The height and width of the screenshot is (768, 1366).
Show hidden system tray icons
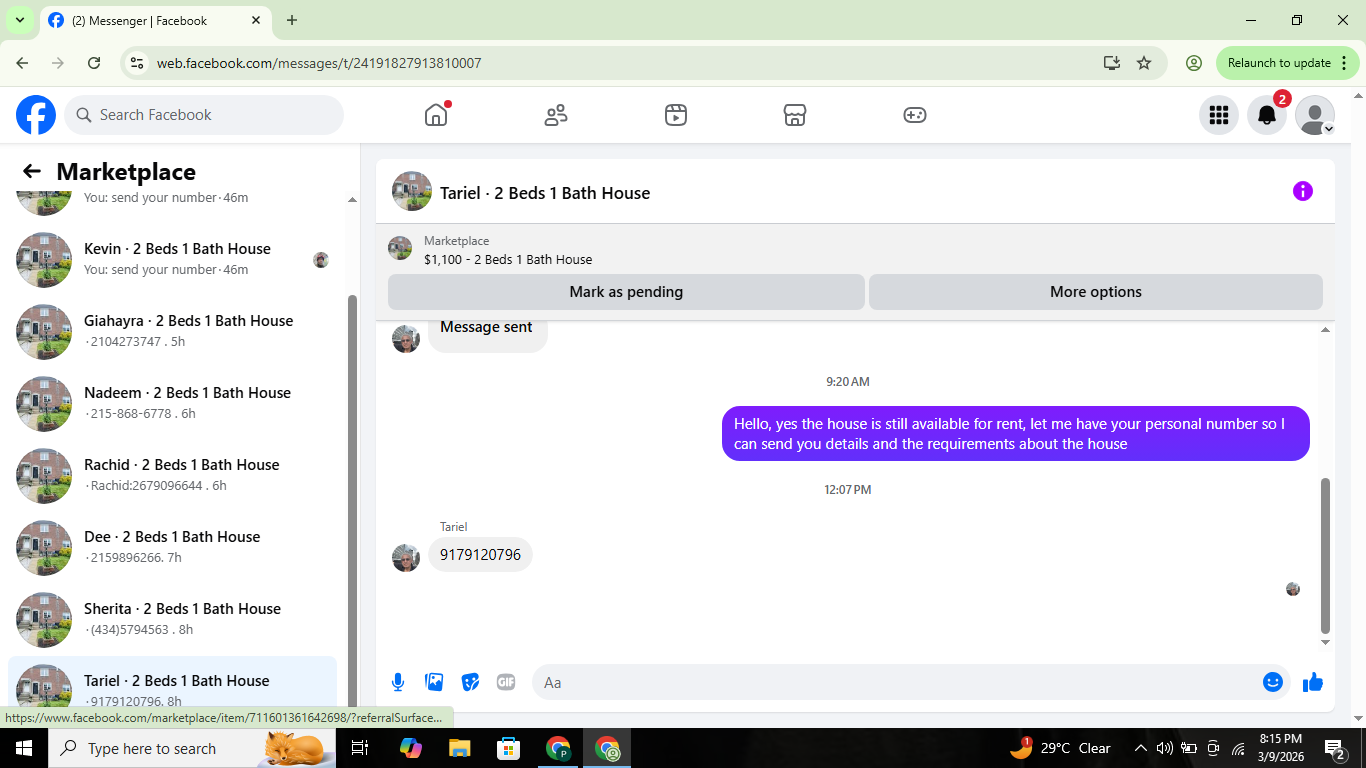1140,748
